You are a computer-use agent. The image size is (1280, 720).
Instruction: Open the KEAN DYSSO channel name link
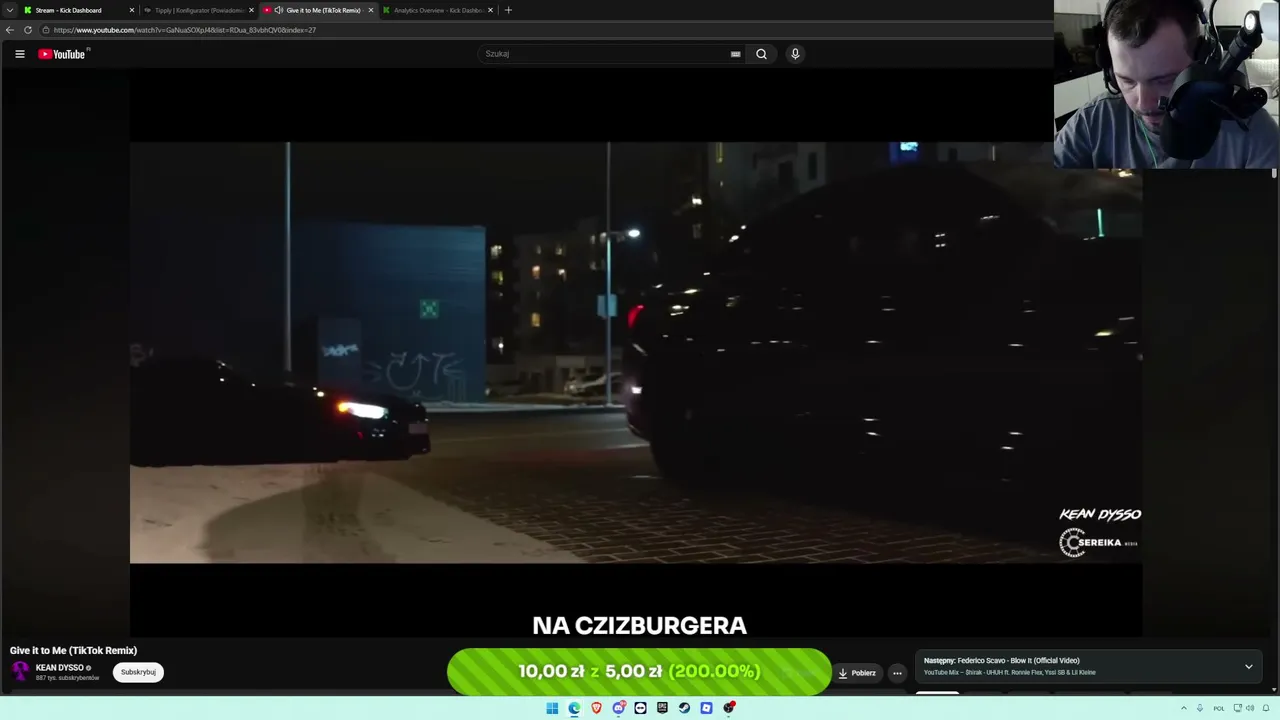click(60, 667)
